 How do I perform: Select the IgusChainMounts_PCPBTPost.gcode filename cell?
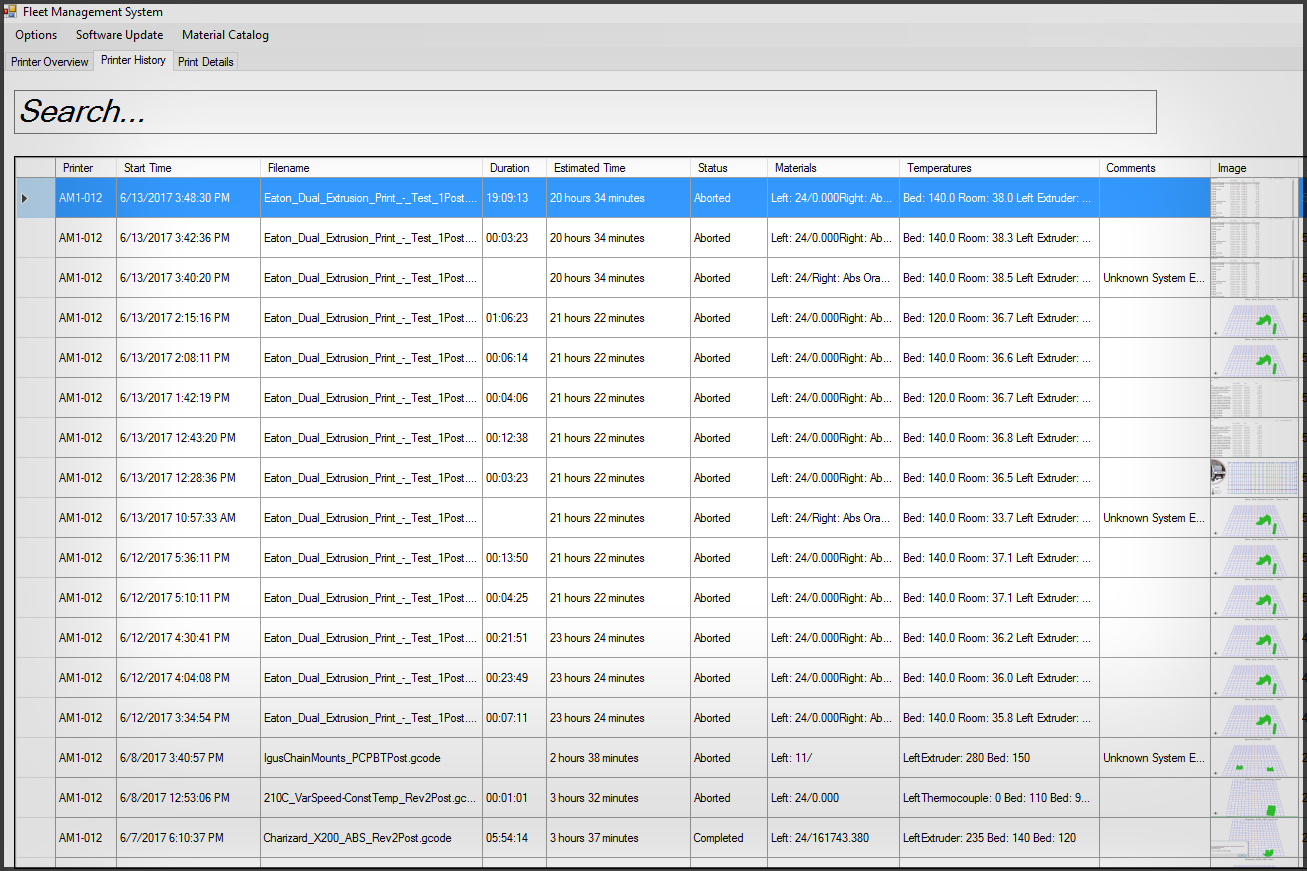[371, 758]
